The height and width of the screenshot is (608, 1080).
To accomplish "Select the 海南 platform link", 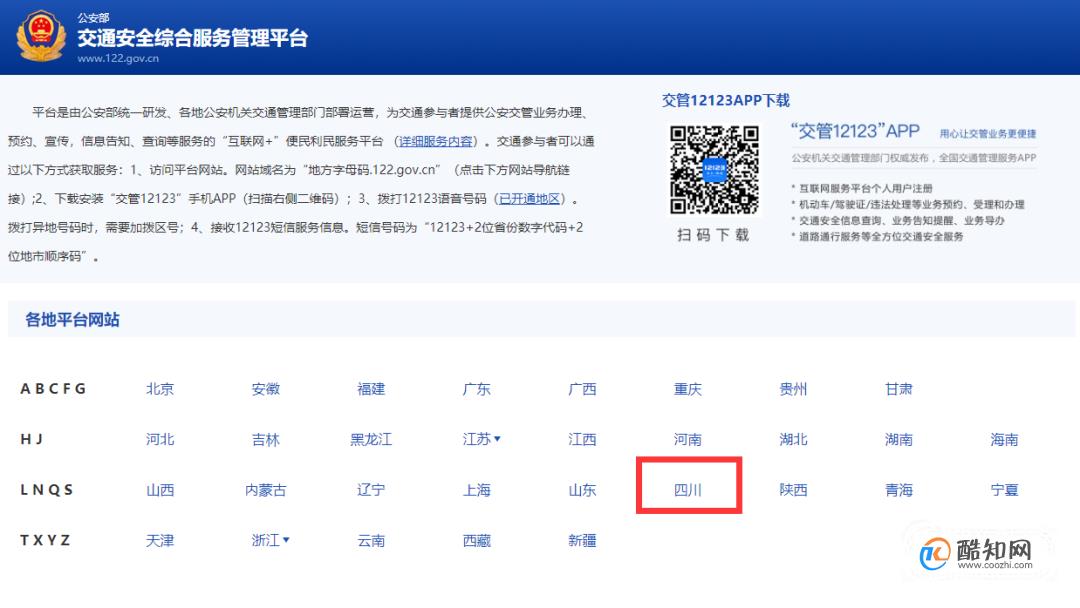I will (x=1004, y=439).
